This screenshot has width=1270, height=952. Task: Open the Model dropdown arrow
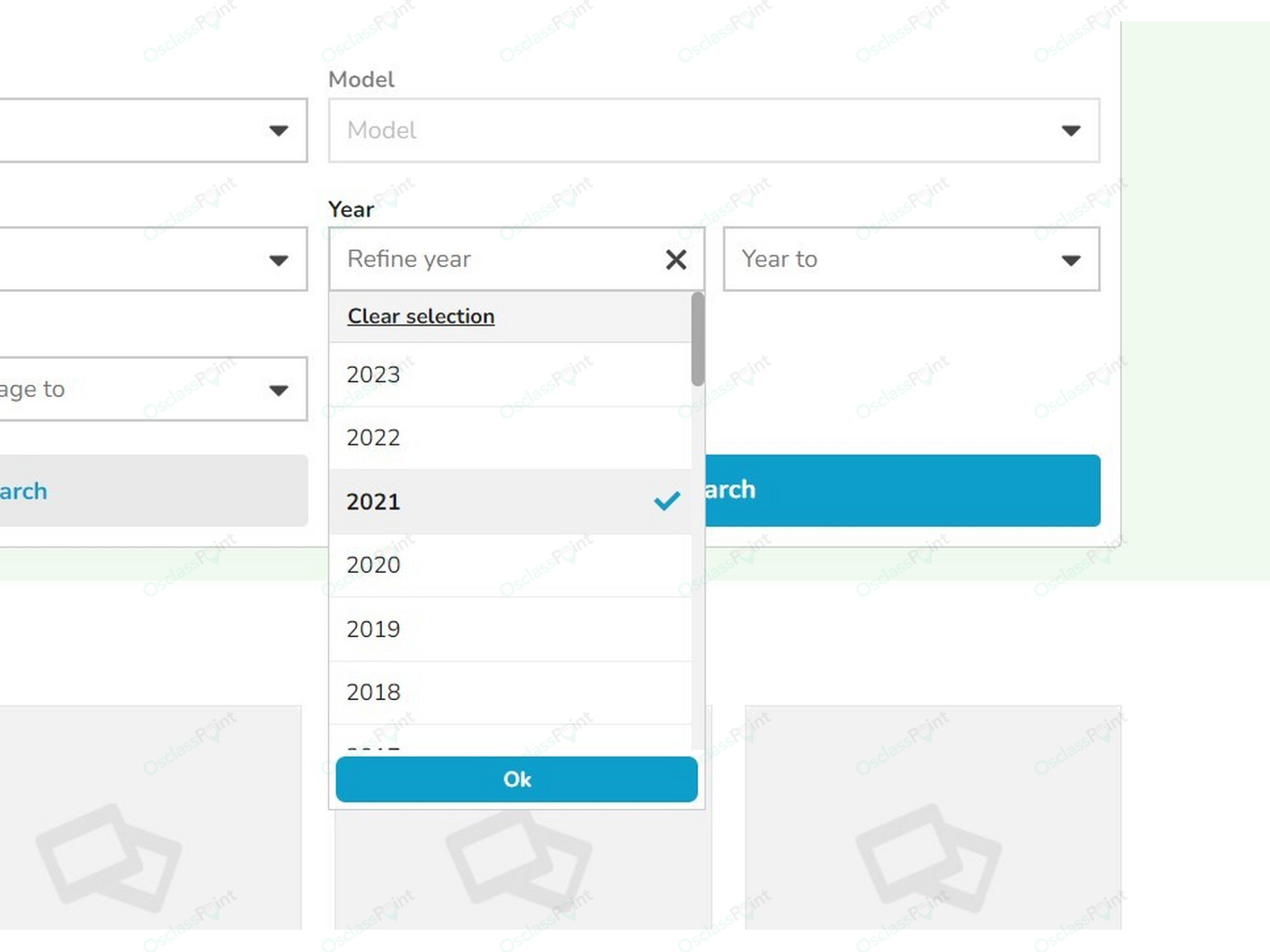point(1071,130)
